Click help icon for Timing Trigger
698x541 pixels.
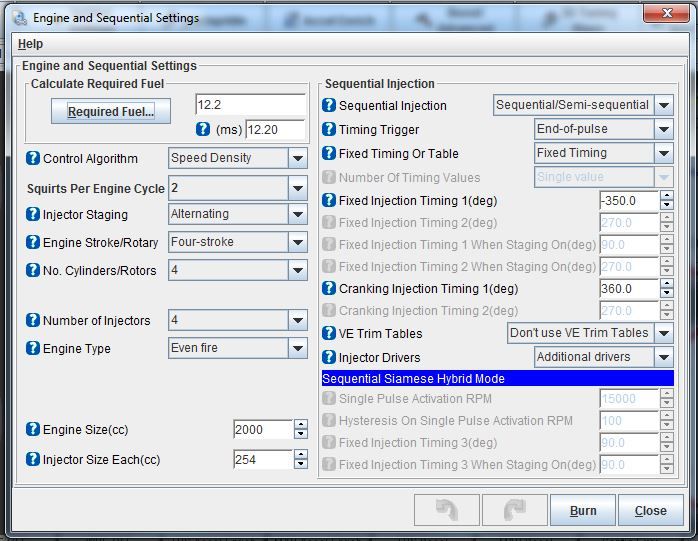329,129
